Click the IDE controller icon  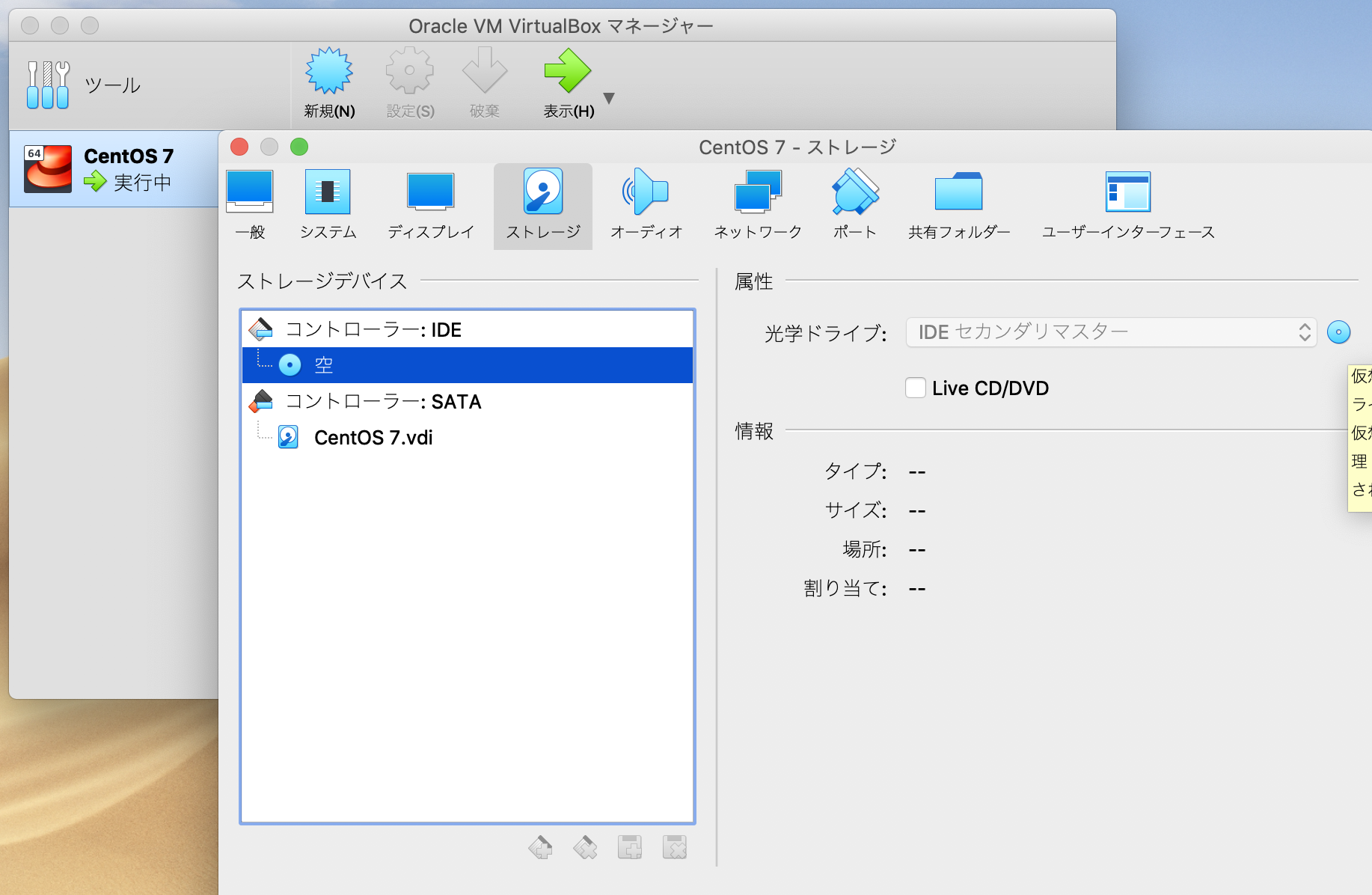[261, 329]
